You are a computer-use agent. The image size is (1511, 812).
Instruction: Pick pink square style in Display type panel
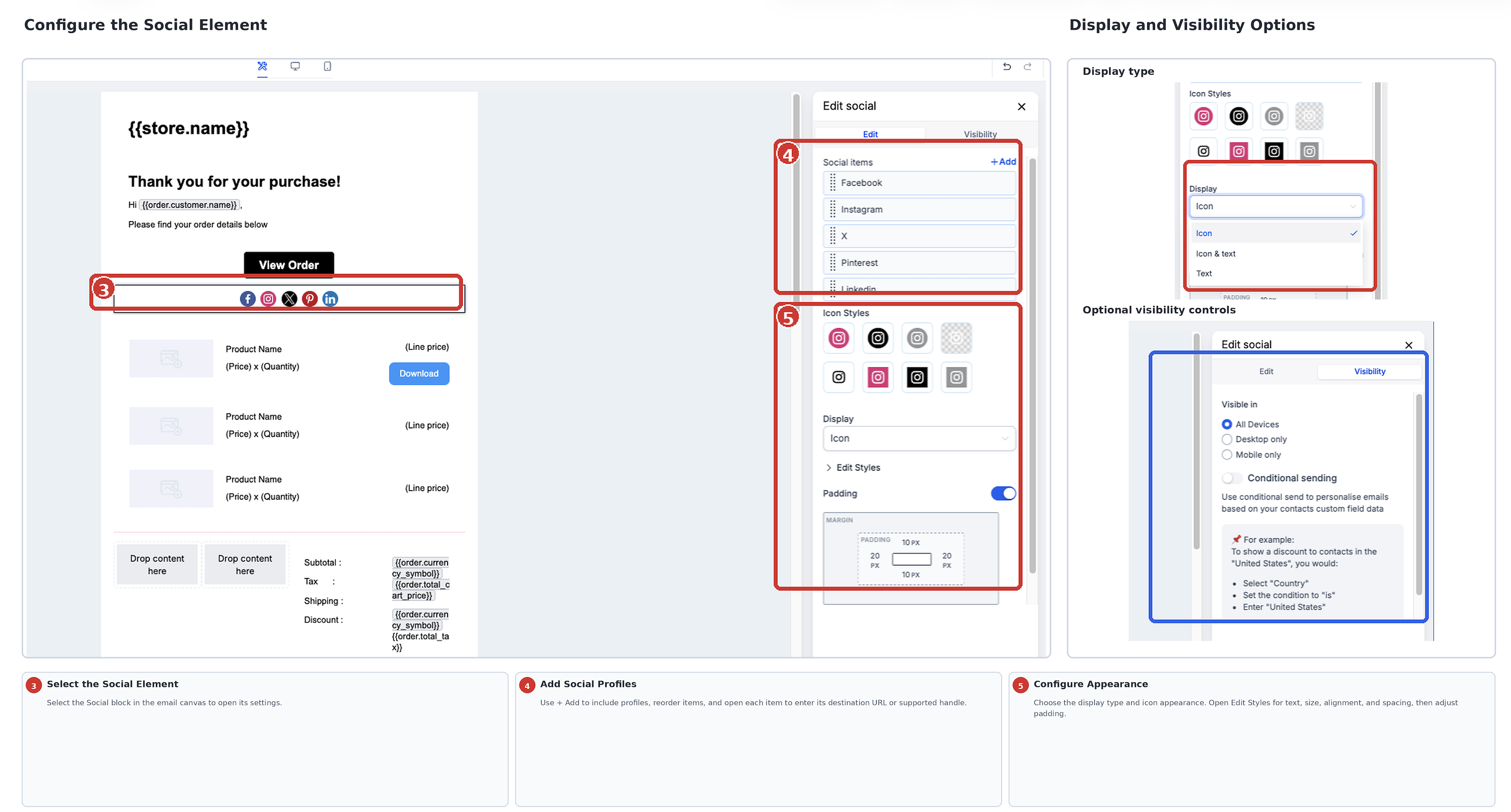tap(1239, 151)
